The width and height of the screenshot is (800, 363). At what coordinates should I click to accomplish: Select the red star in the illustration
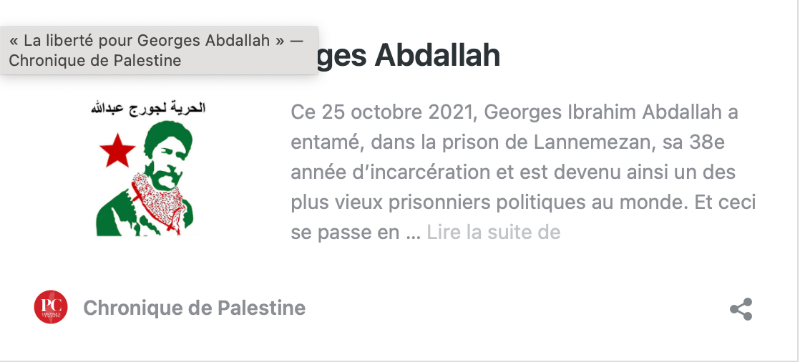pyautogui.click(x=117, y=150)
